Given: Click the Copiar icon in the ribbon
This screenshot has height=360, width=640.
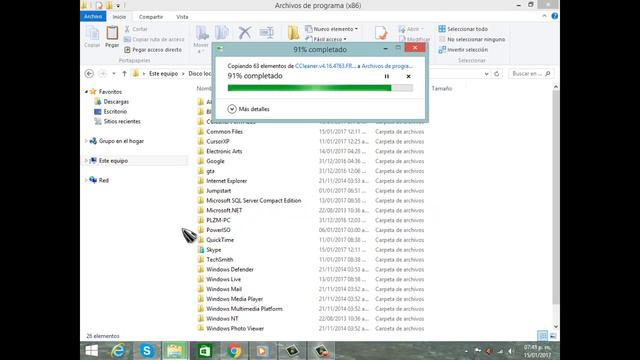Looking at the screenshot, I should point(92,33).
